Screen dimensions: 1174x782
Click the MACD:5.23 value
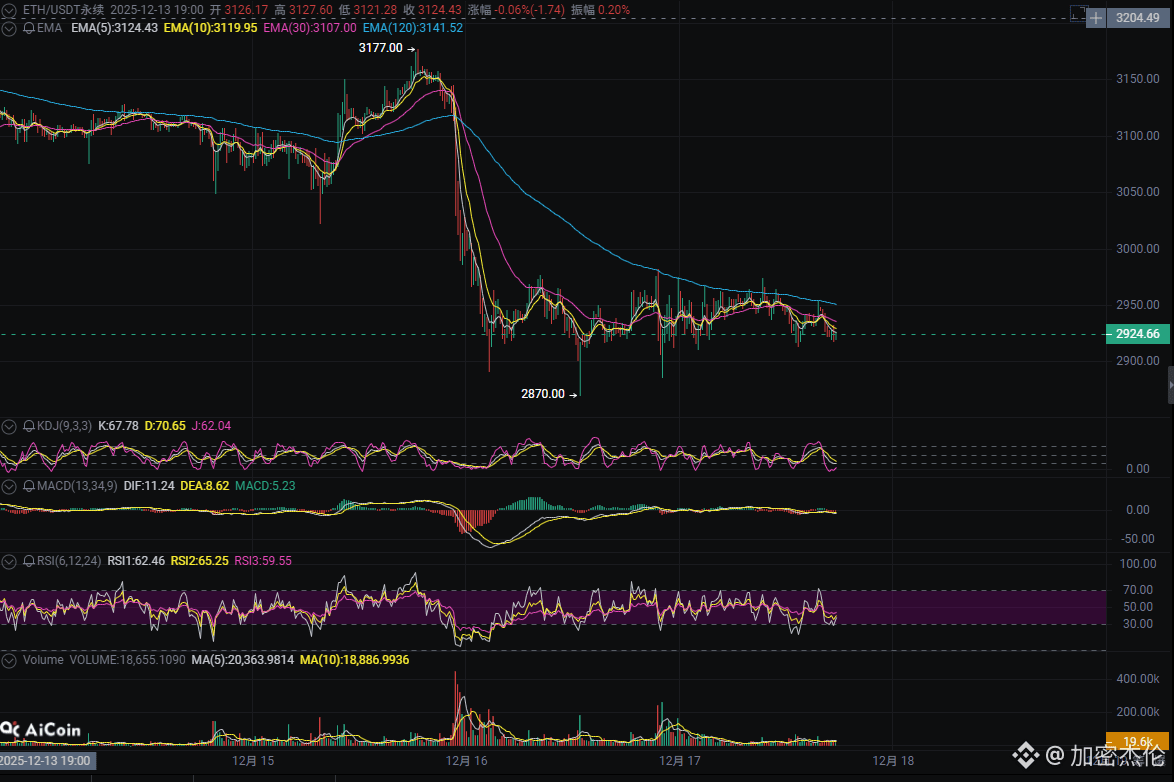[x=265, y=486]
